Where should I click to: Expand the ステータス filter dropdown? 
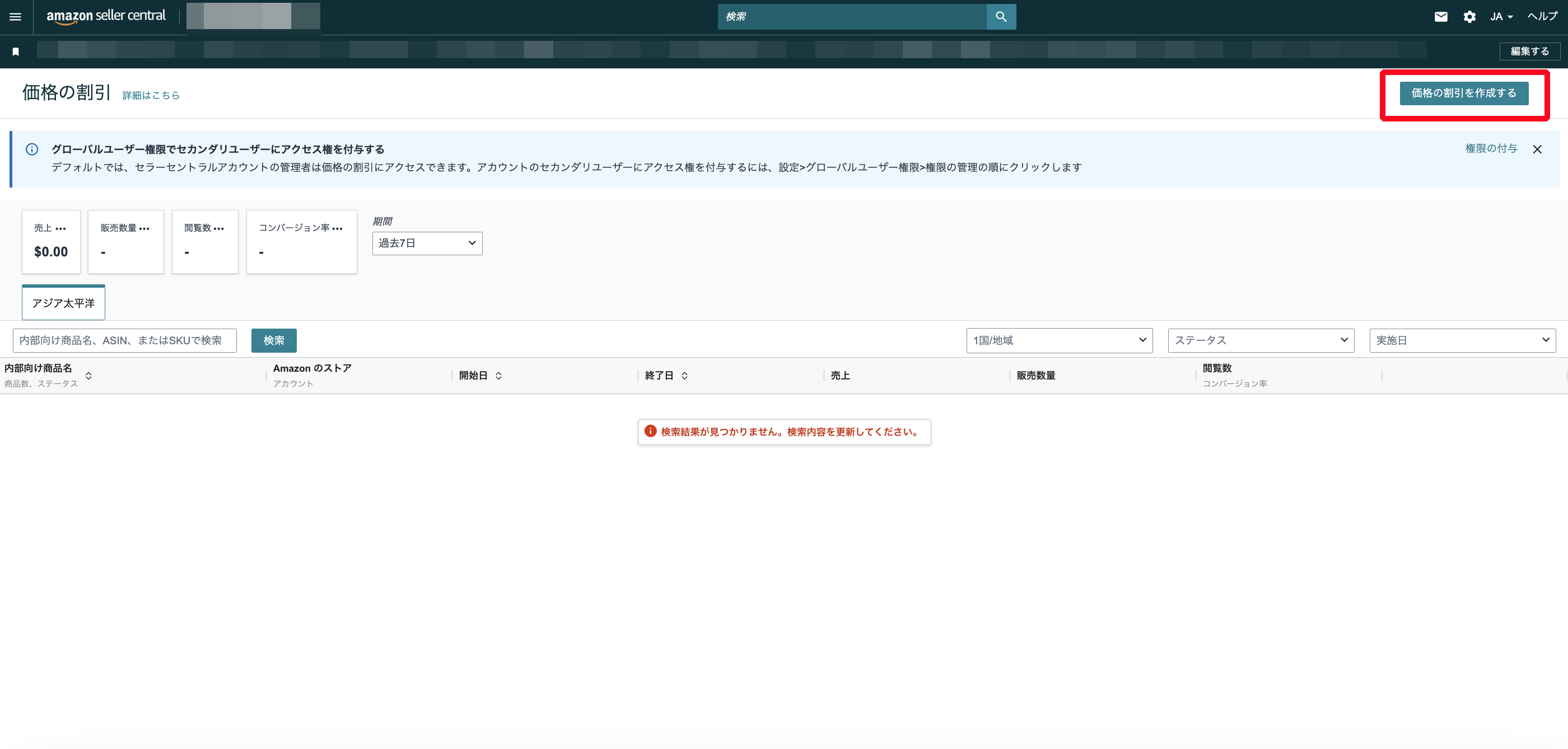(x=1261, y=341)
